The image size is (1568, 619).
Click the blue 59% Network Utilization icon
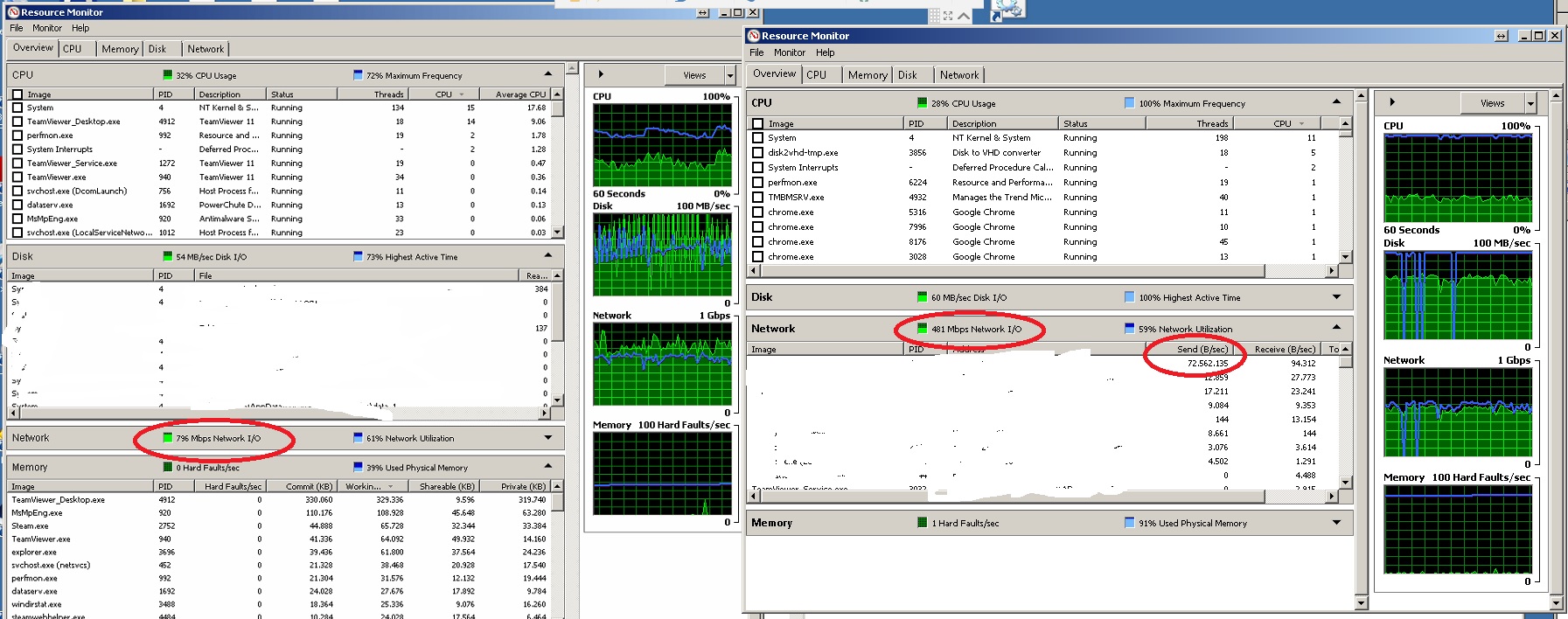[1130, 329]
